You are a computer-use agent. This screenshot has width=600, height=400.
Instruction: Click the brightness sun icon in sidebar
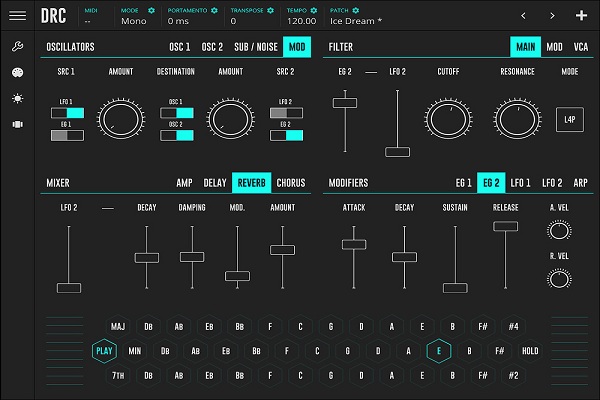(16, 98)
